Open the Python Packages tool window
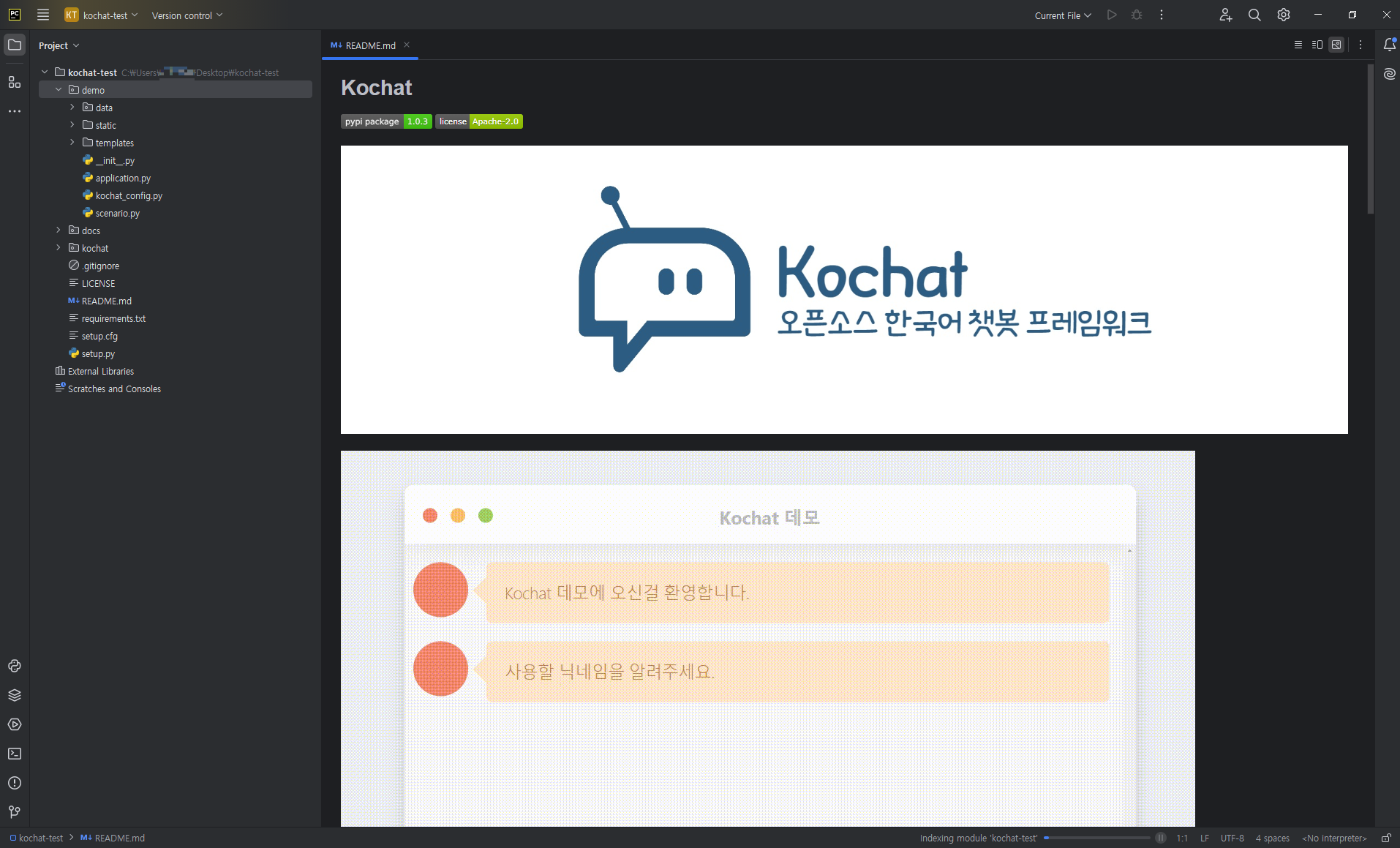Screen dimensions: 1400x848 (13, 695)
